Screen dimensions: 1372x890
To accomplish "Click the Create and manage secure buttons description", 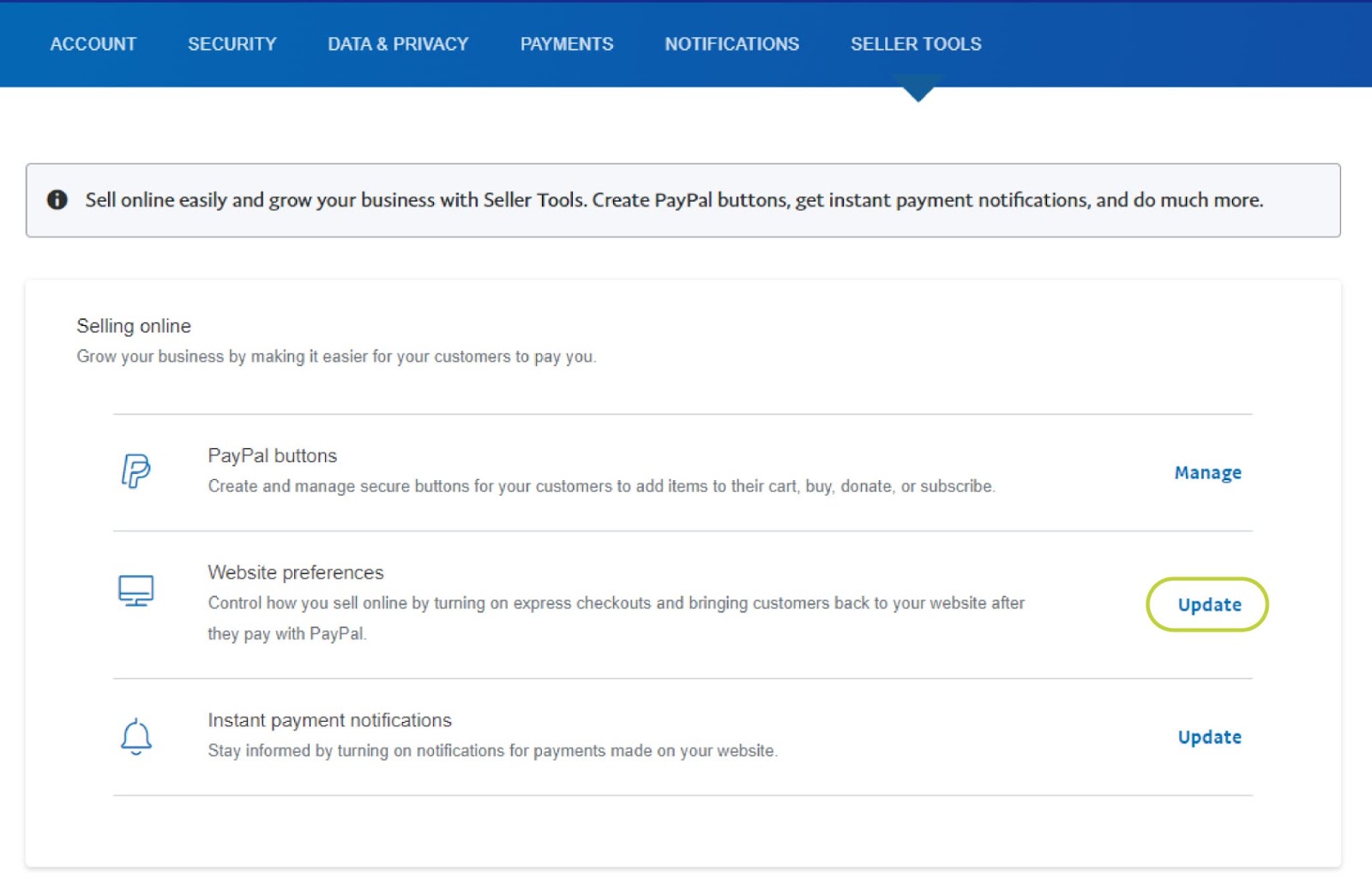I will click(x=602, y=486).
